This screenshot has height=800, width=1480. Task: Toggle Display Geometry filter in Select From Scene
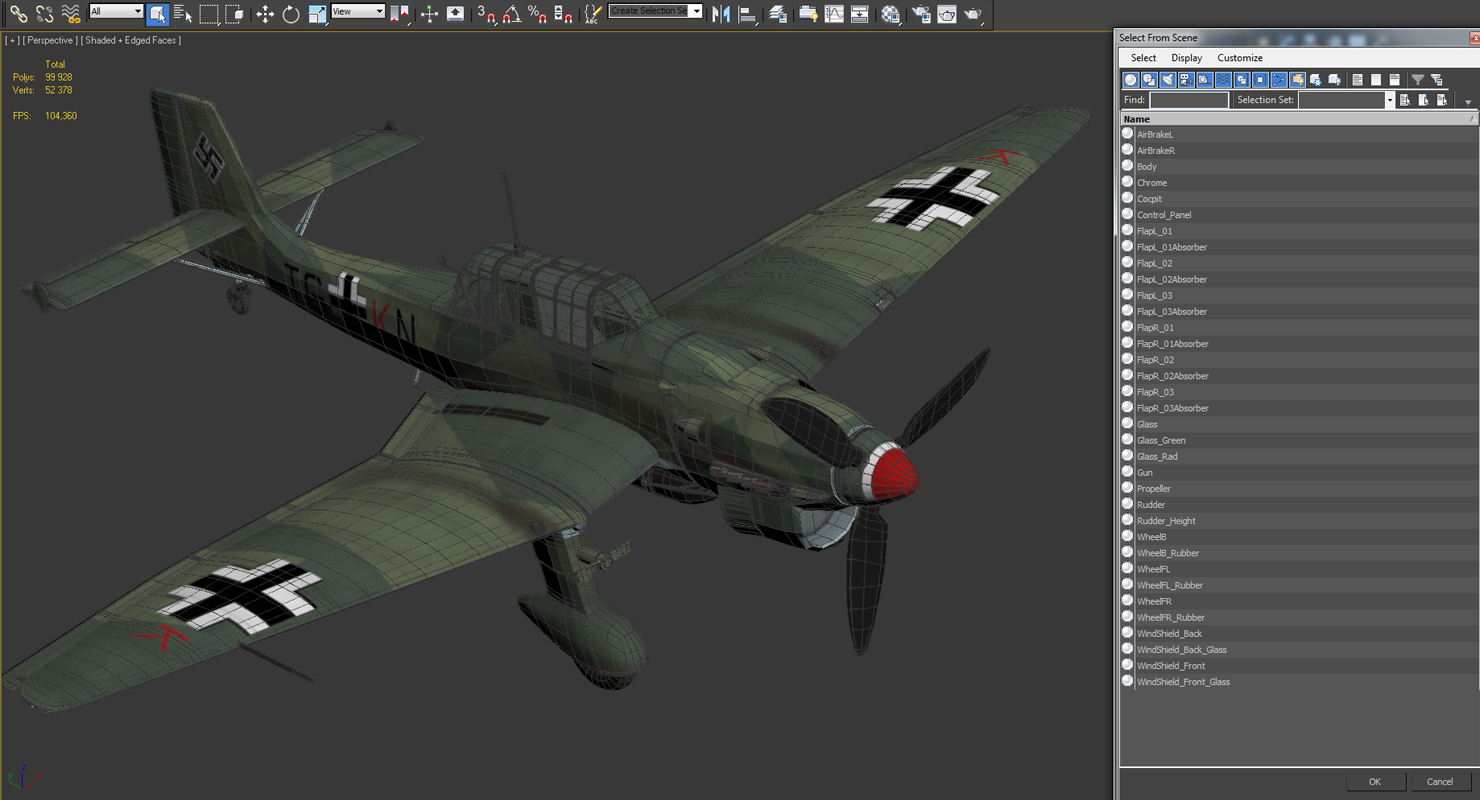point(1131,80)
